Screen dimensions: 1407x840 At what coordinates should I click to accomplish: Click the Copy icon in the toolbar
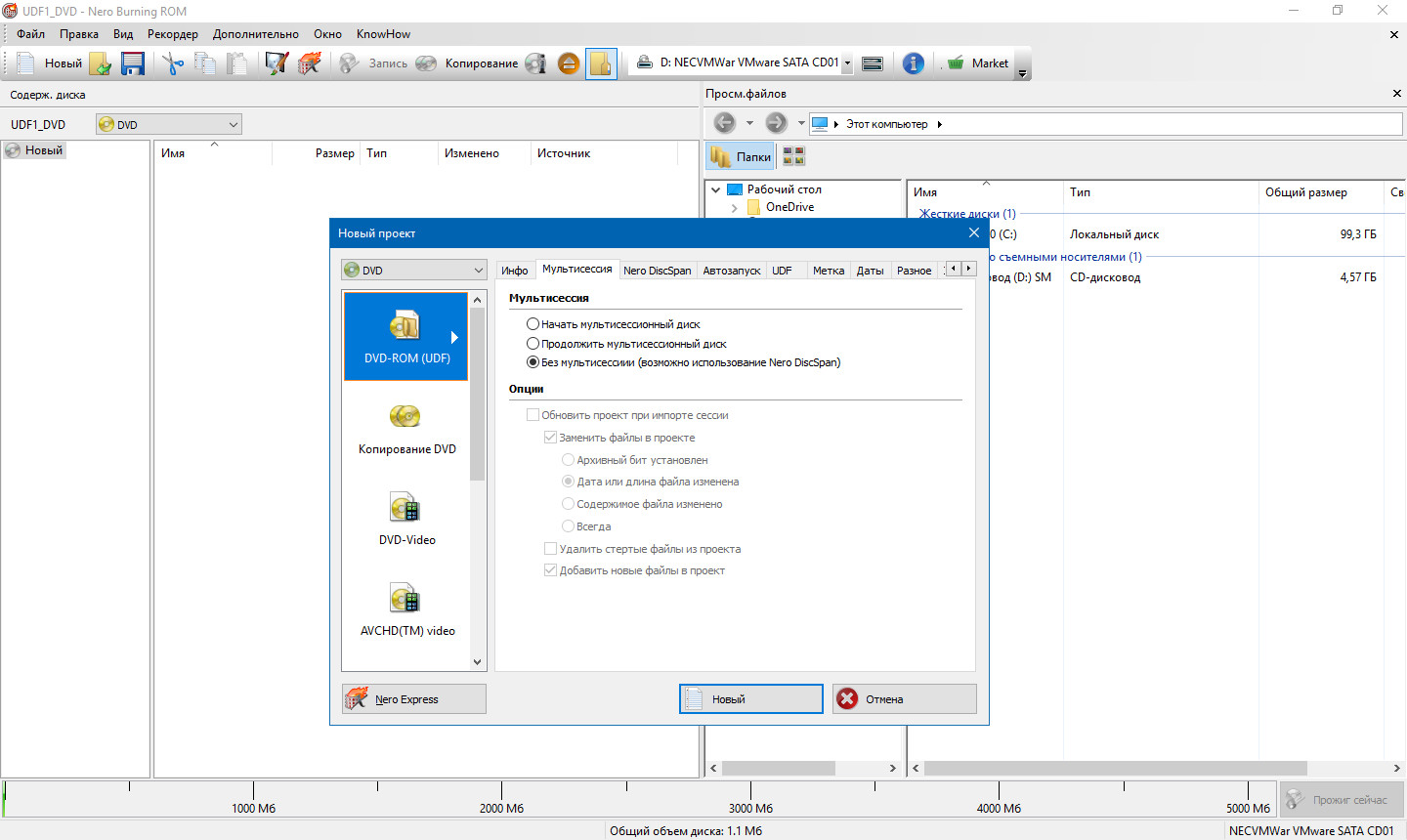[205, 63]
